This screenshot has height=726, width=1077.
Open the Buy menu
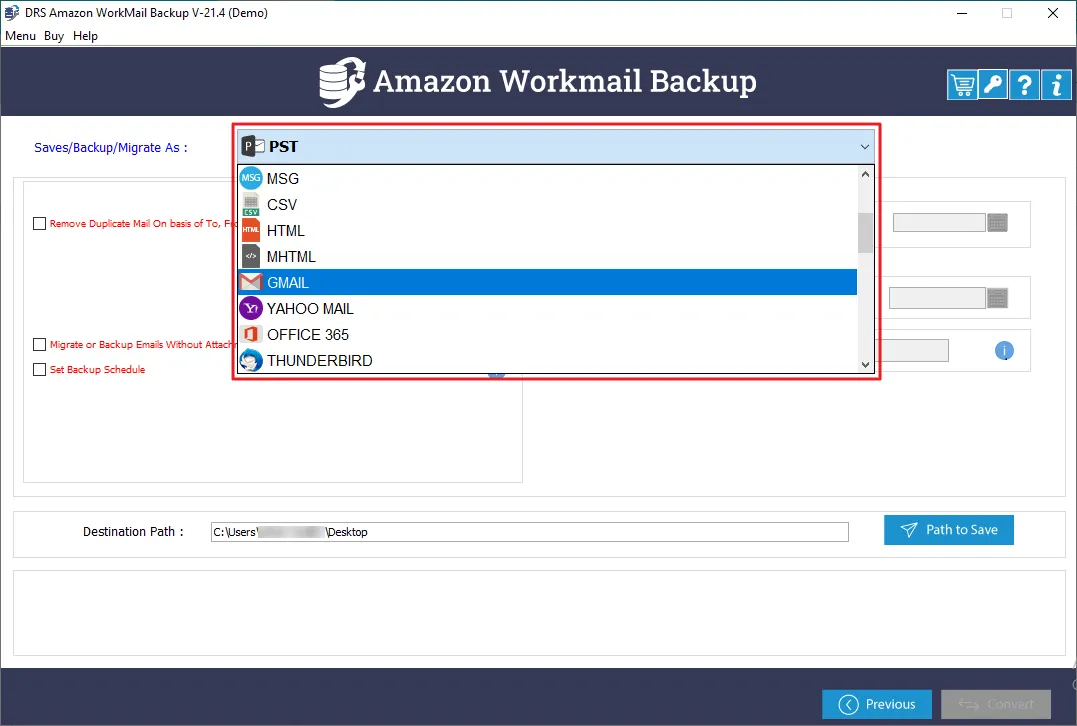54,36
